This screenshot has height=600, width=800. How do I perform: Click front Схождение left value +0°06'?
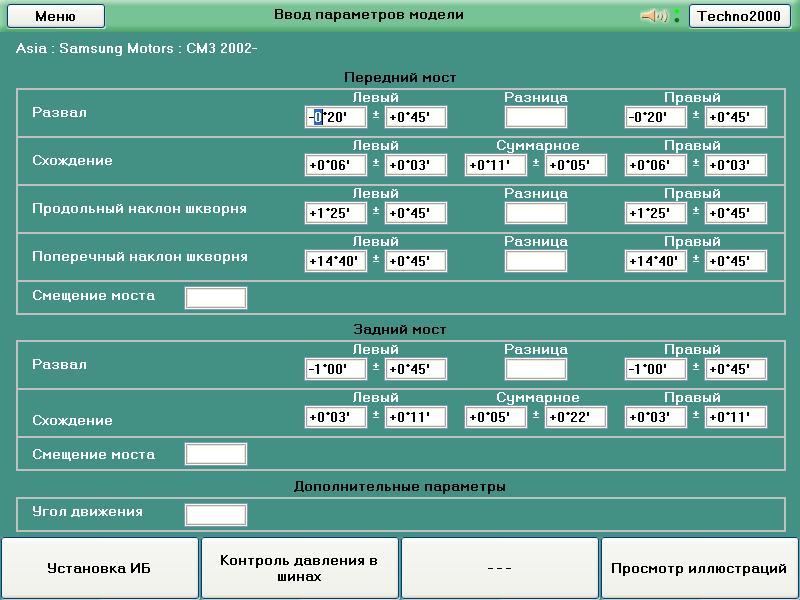[336, 165]
